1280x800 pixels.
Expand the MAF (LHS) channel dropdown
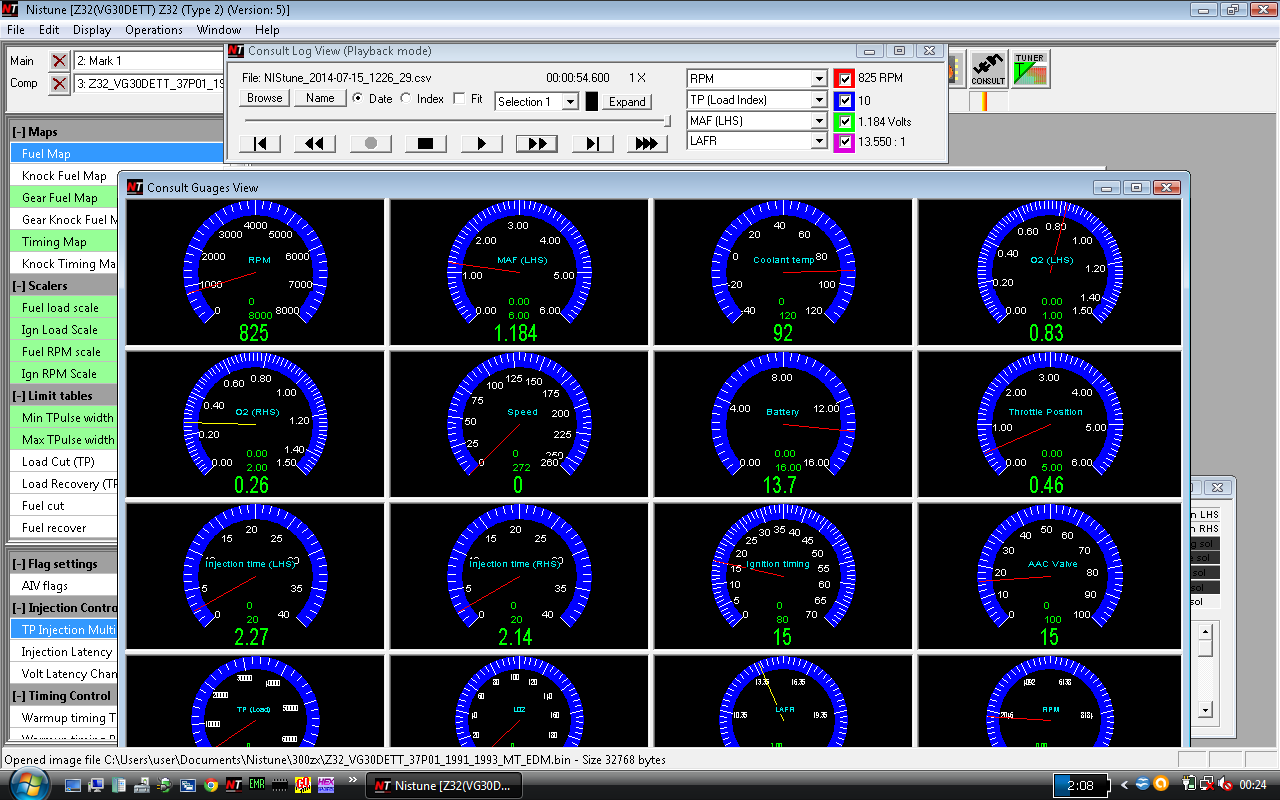tap(818, 121)
